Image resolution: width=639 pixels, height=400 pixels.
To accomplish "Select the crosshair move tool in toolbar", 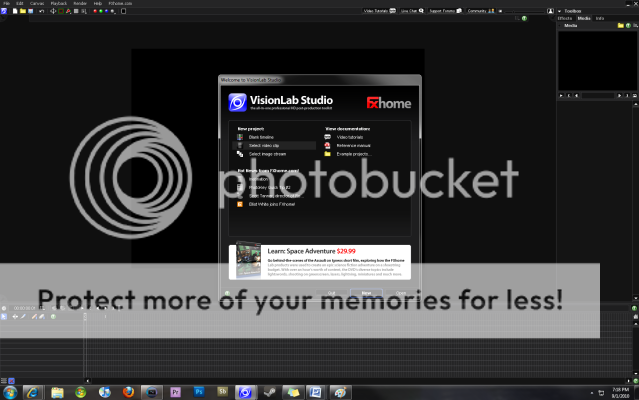I will point(53,11).
